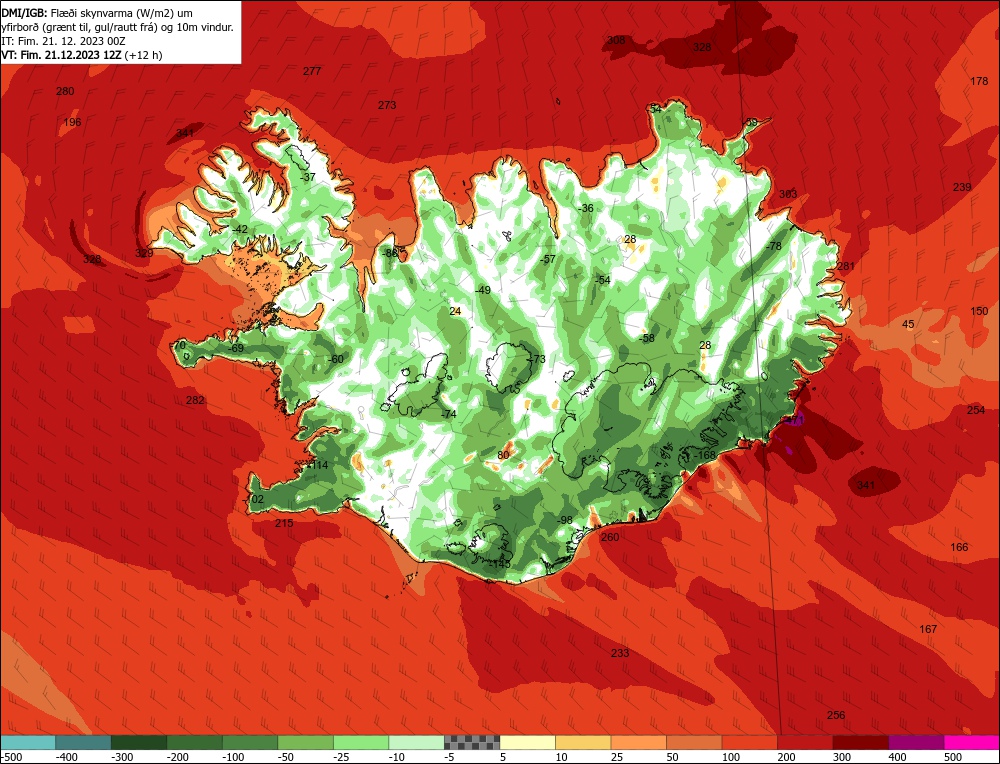The image size is (1000, 764).
Task: Select the red-orange 100 to 200 legend swatch
Action: 749,742
